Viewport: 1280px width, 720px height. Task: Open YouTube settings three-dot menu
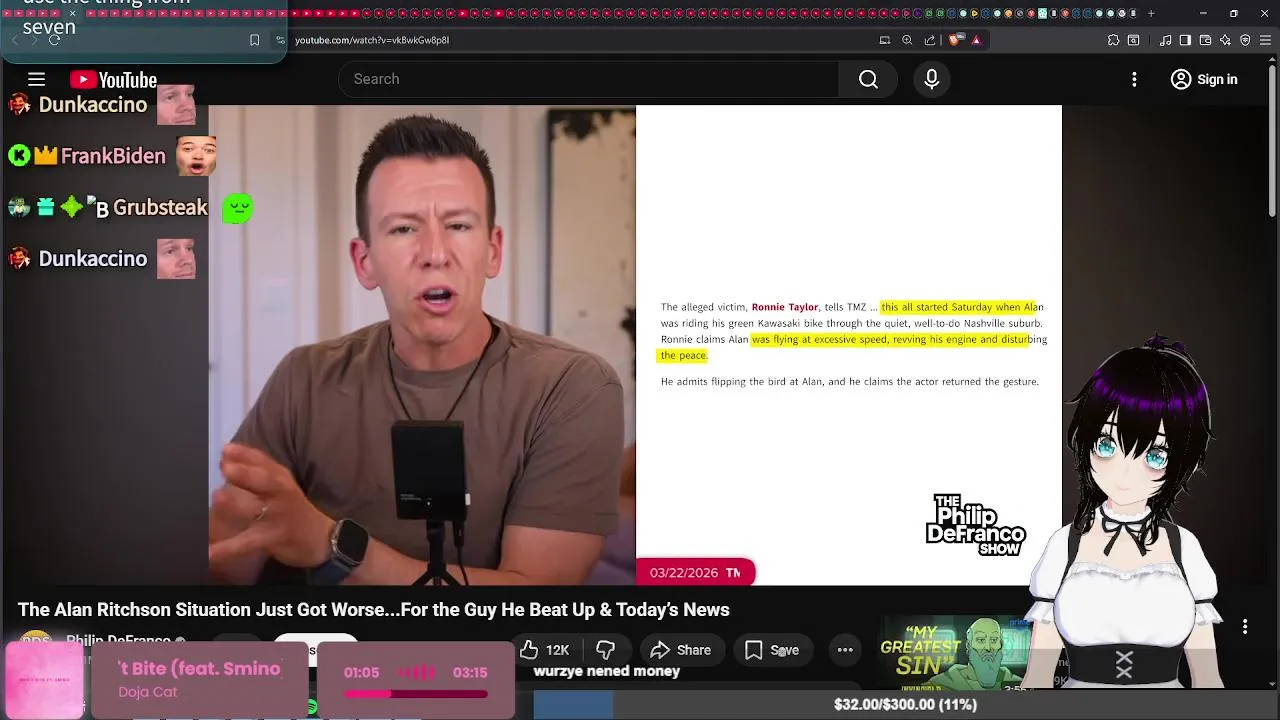pos(1134,79)
